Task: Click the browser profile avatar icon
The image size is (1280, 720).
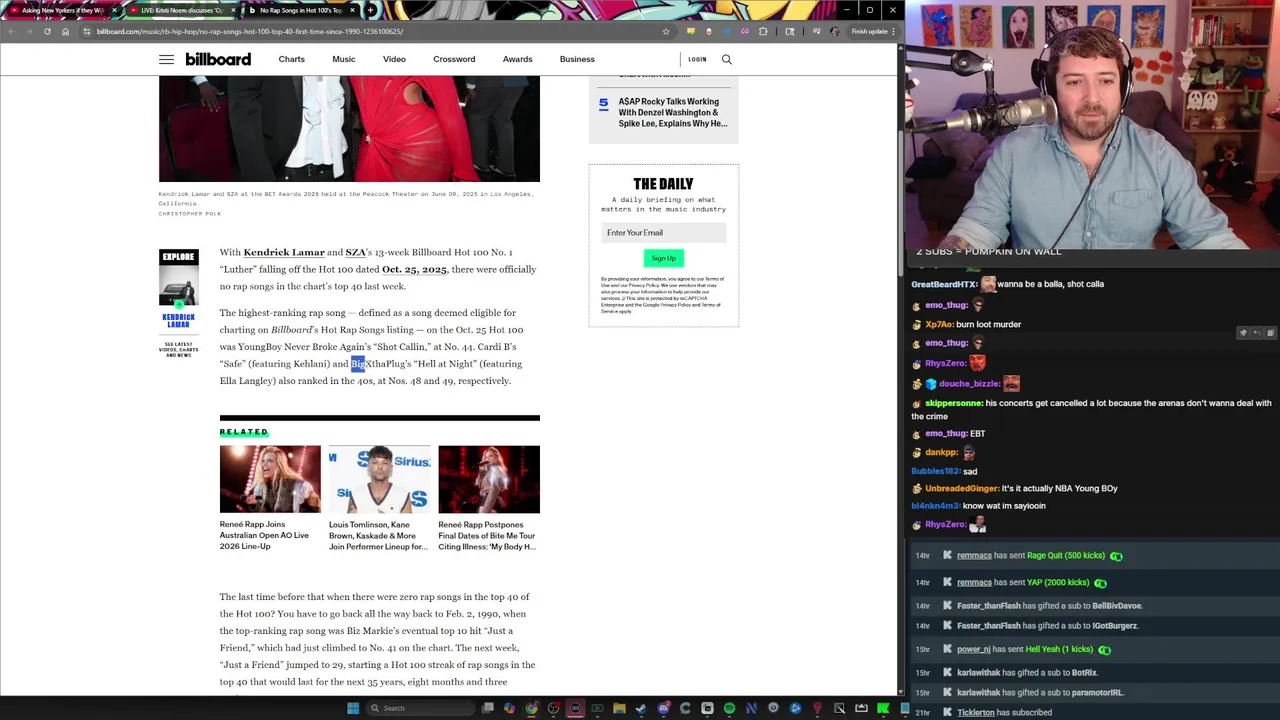Action: point(834,31)
